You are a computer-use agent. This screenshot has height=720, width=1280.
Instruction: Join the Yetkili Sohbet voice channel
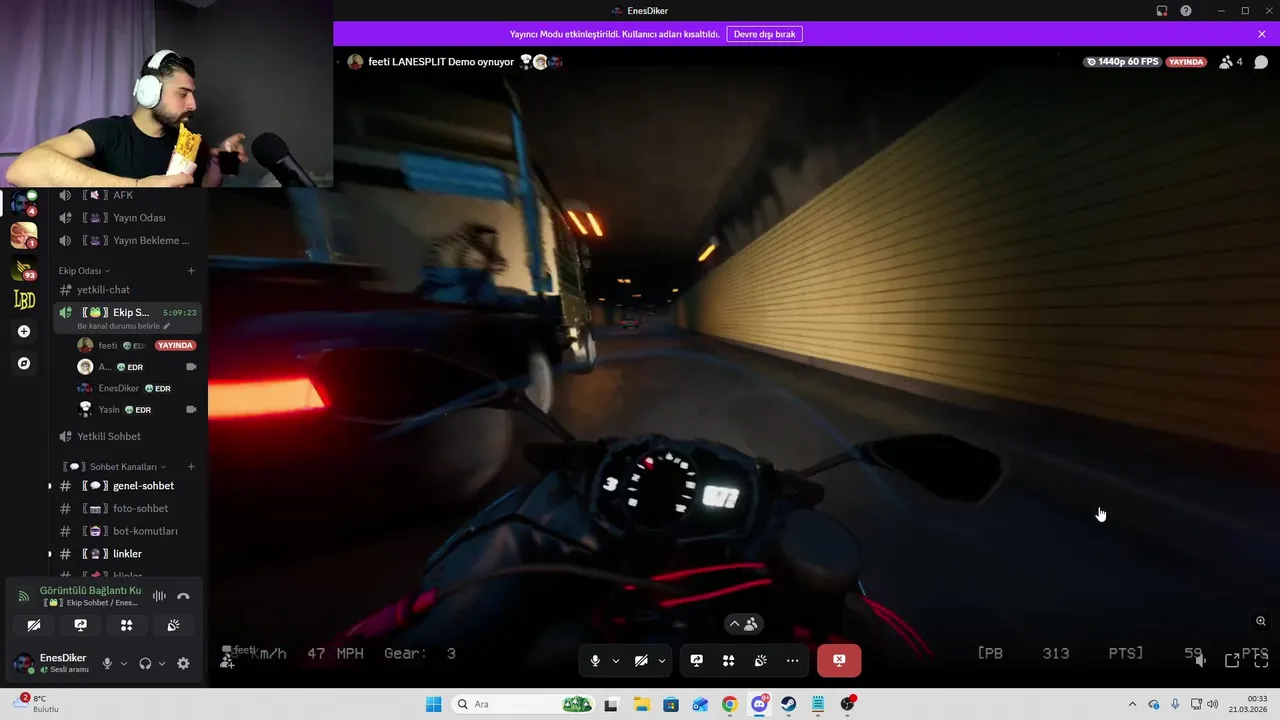point(128,437)
